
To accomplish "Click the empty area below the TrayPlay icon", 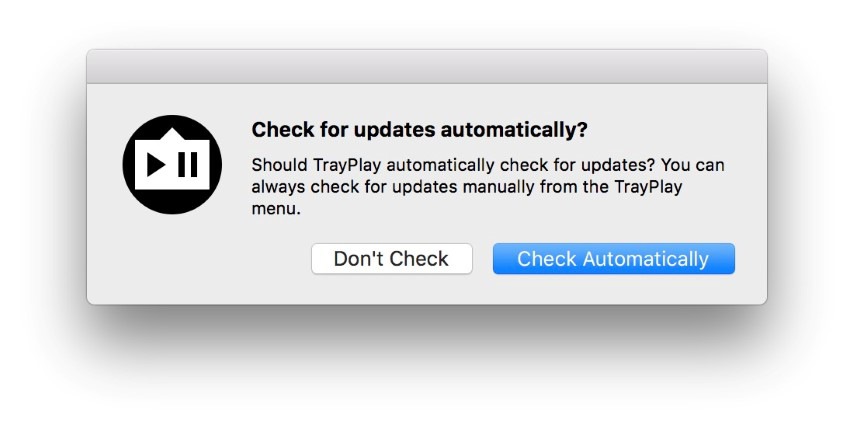I will (171, 258).
